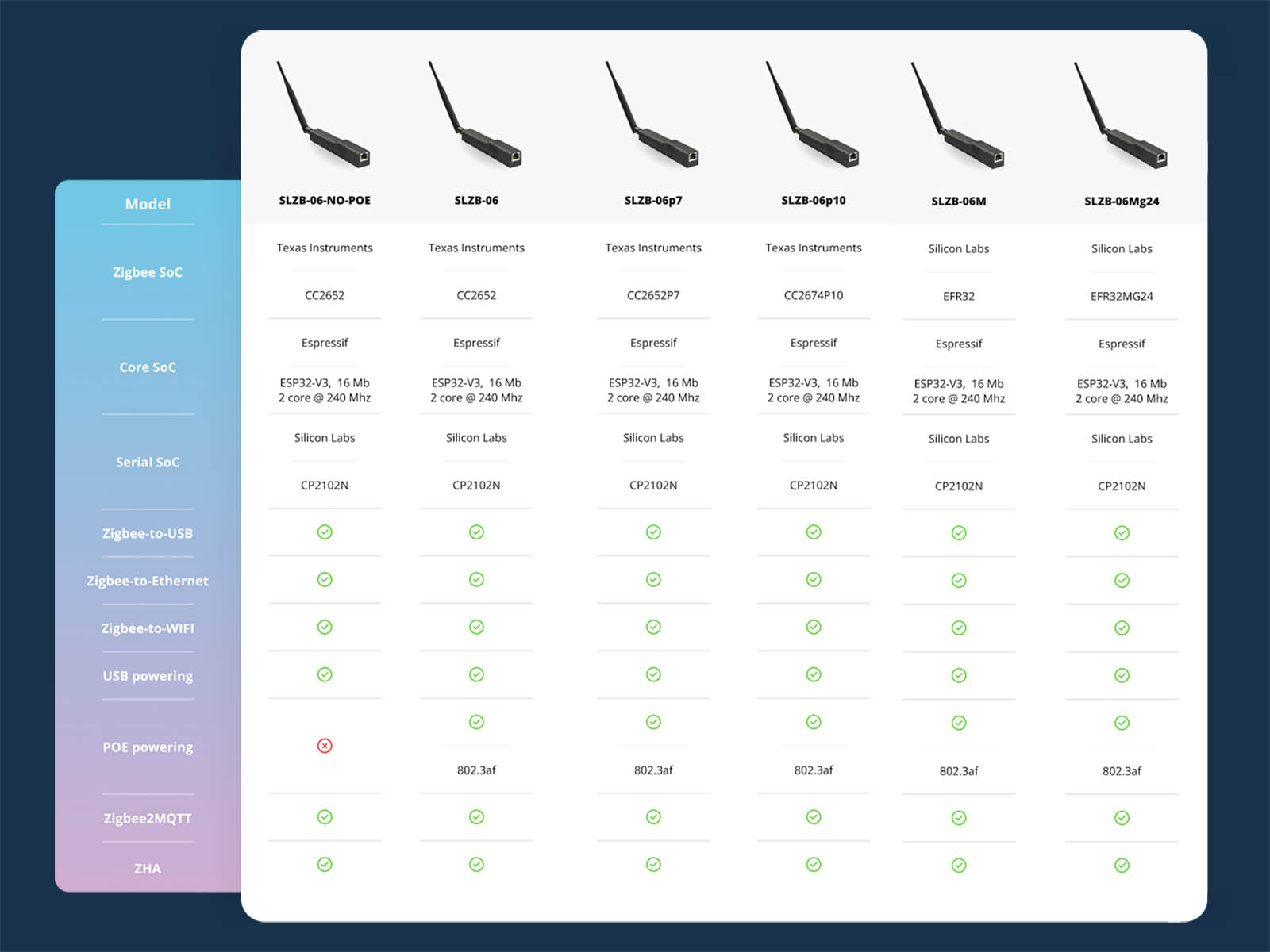This screenshot has width=1270, height=952.
Task: Click the SLZB-06 device image
Action: pos(475,114)
